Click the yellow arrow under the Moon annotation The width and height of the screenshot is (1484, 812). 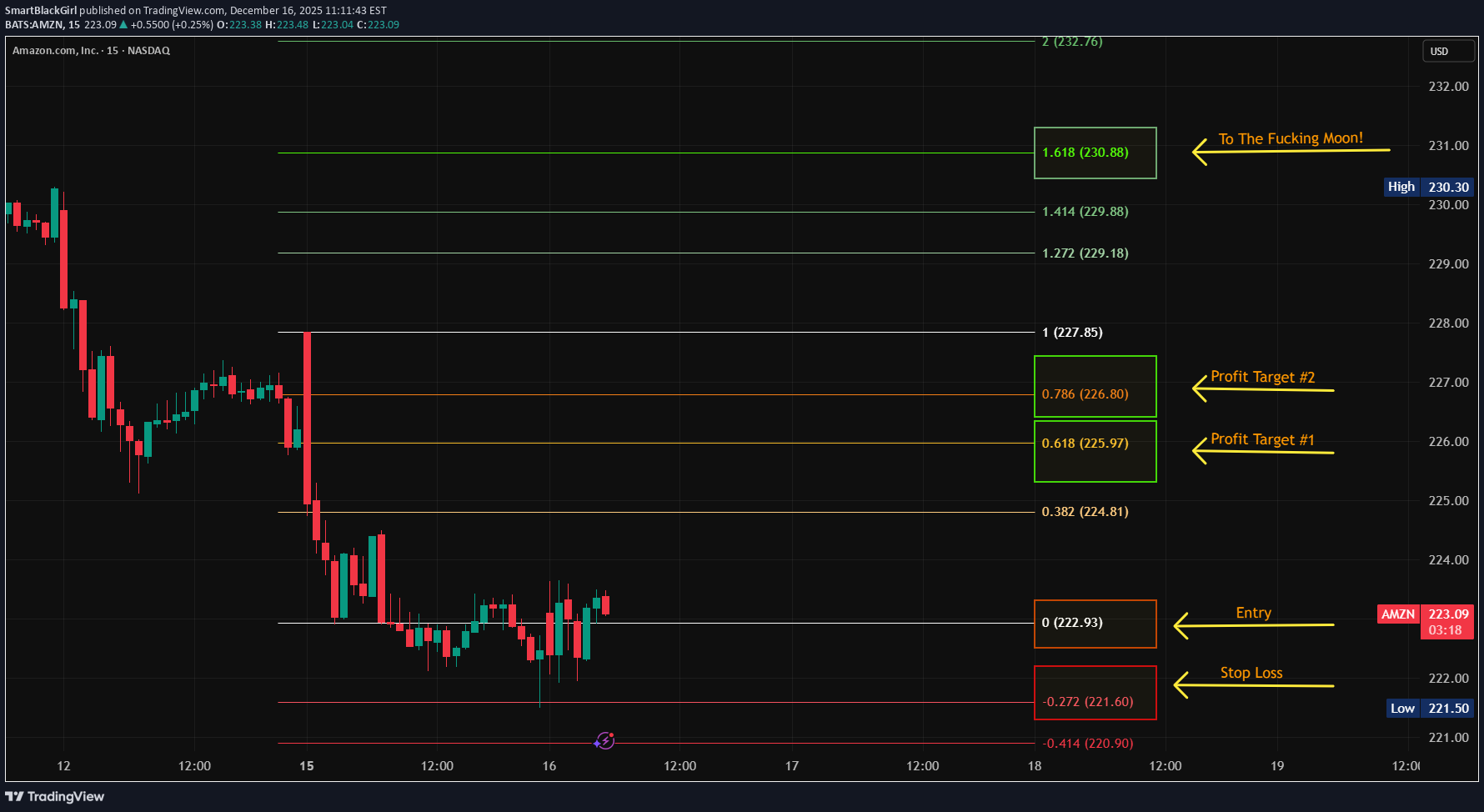pyautogui.click(x=1291, y=151)
